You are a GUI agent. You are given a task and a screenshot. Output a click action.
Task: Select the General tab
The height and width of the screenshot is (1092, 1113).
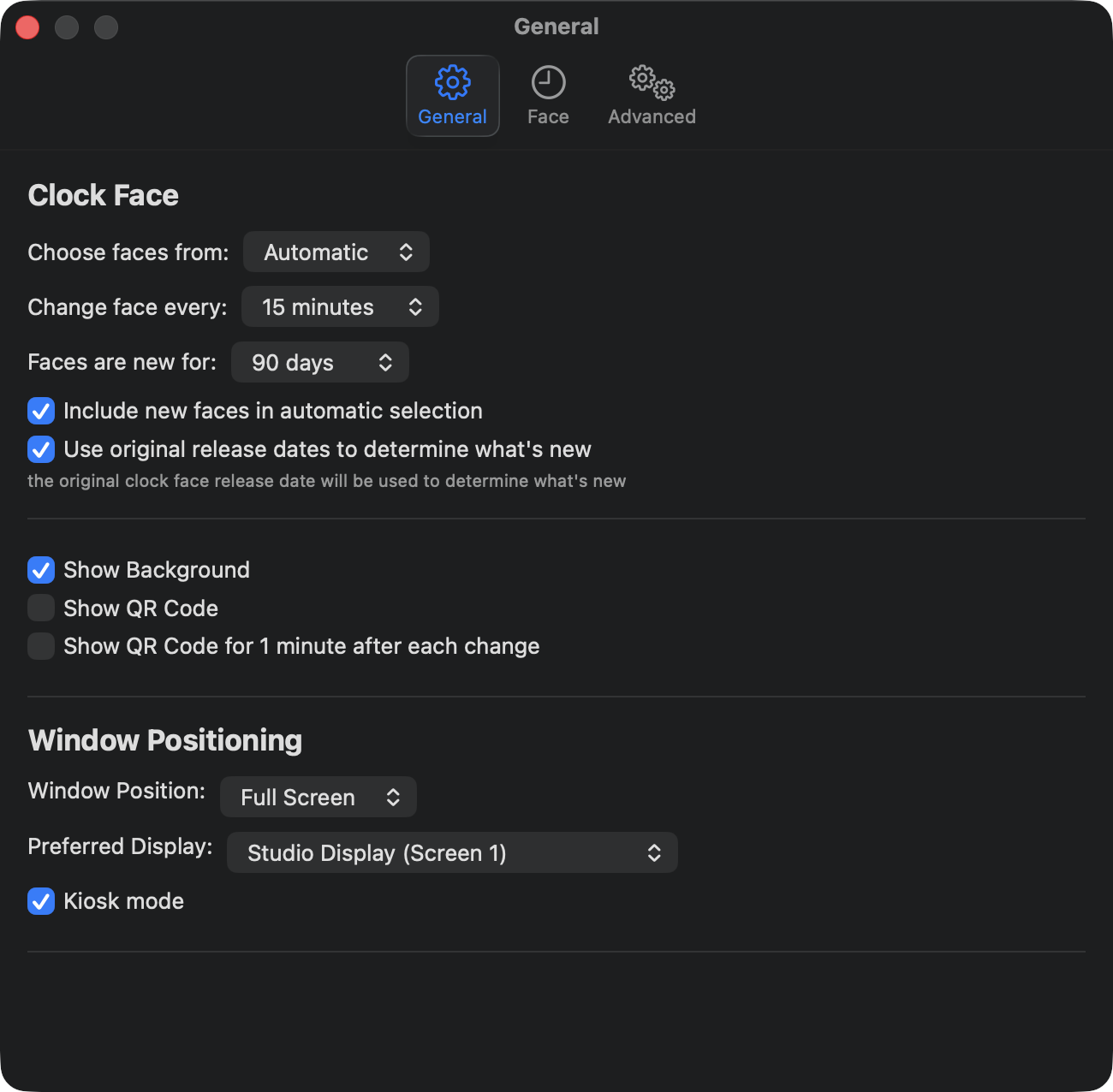pos(452,95)
